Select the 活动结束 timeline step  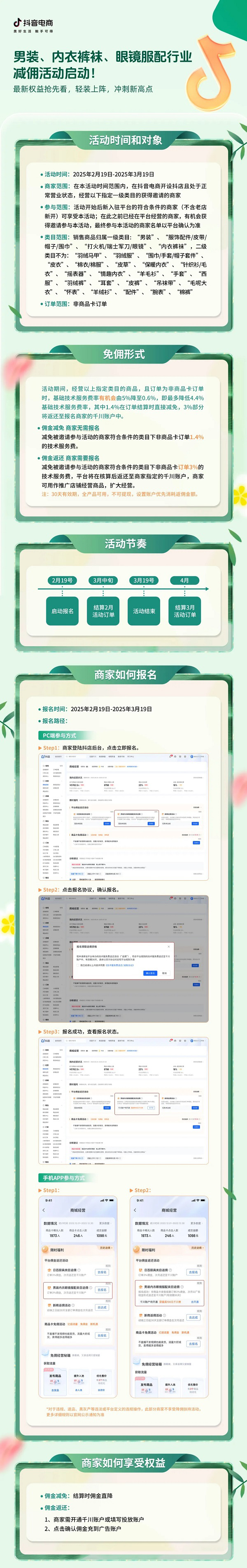coord(144,610)
